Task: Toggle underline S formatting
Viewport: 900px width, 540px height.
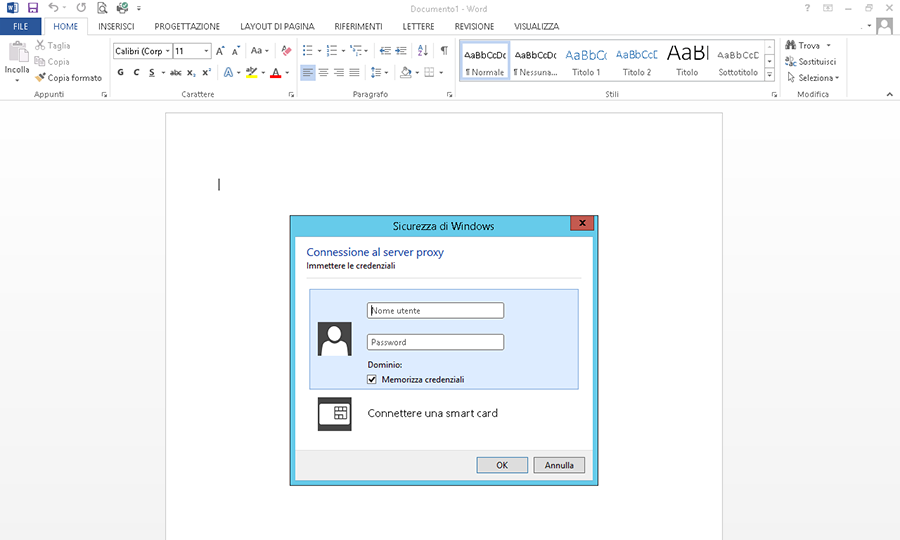Action: [152, 72]
